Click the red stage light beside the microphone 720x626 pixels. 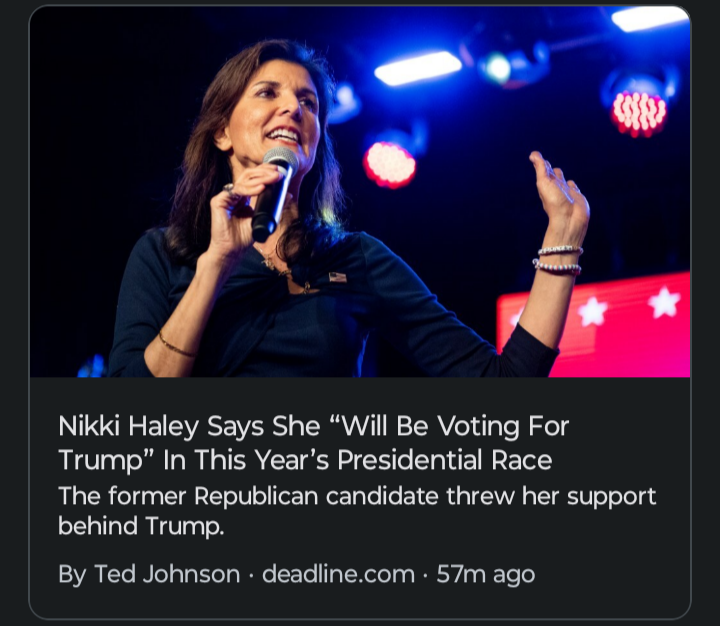tap(390, 165)
